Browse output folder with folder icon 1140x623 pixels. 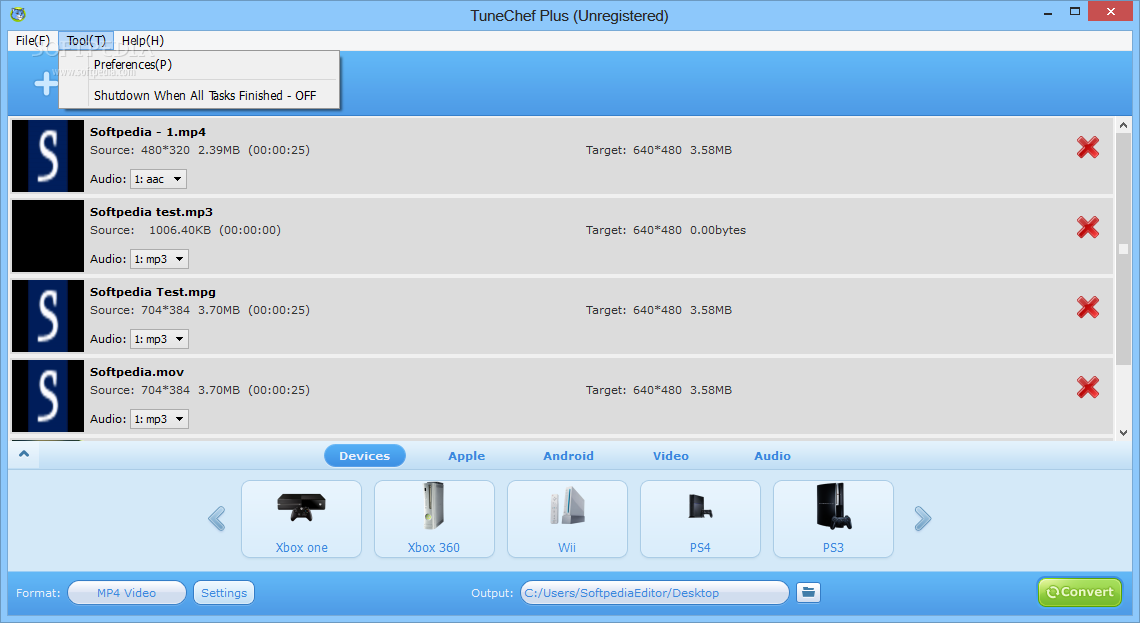click(x=808, y=592)
